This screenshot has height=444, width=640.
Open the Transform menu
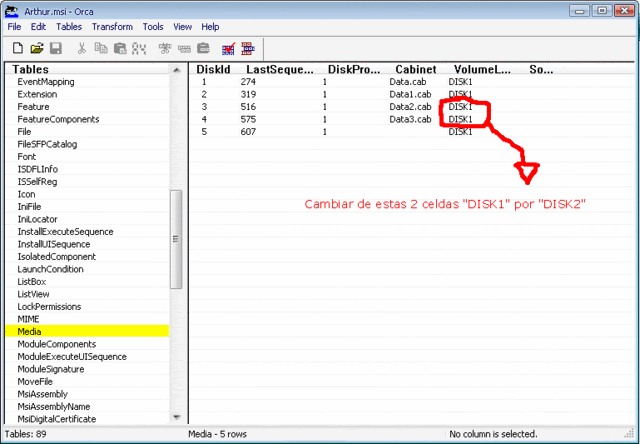(112, 27)
